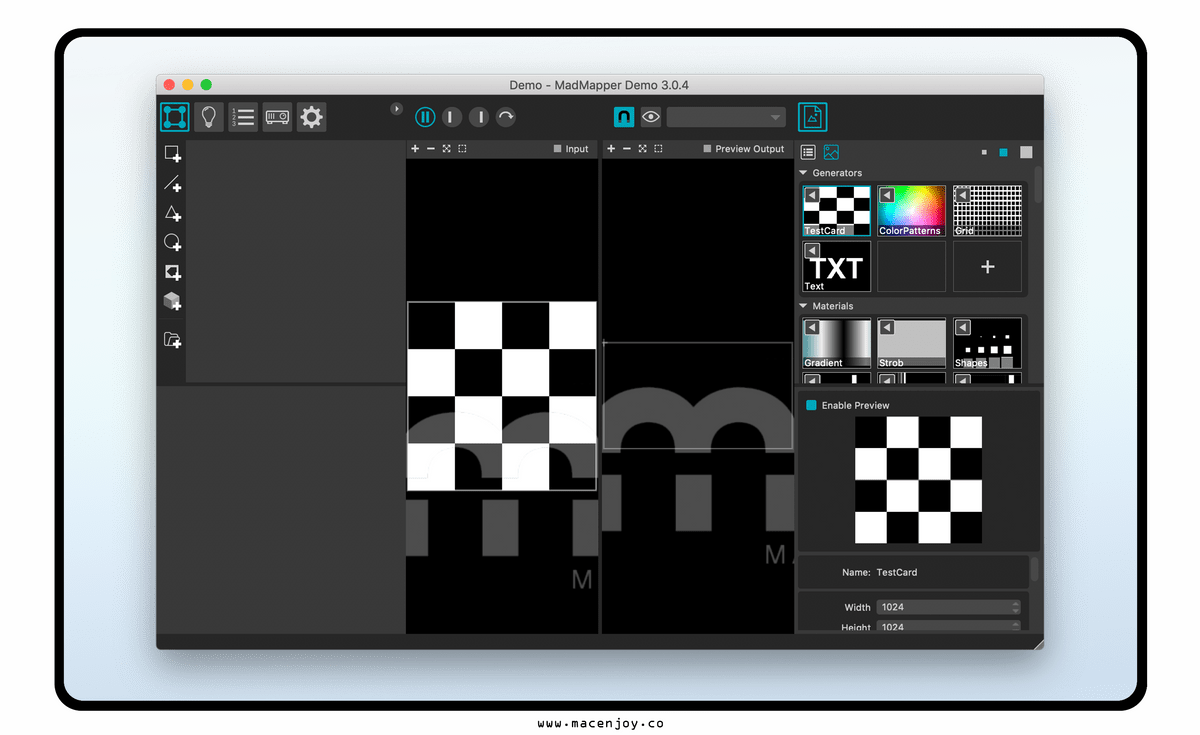The height and width of the screenshot is (735, 1200).
Task: Zoom in the Input view
Action: pyautogui.click(x=415, y=149)
